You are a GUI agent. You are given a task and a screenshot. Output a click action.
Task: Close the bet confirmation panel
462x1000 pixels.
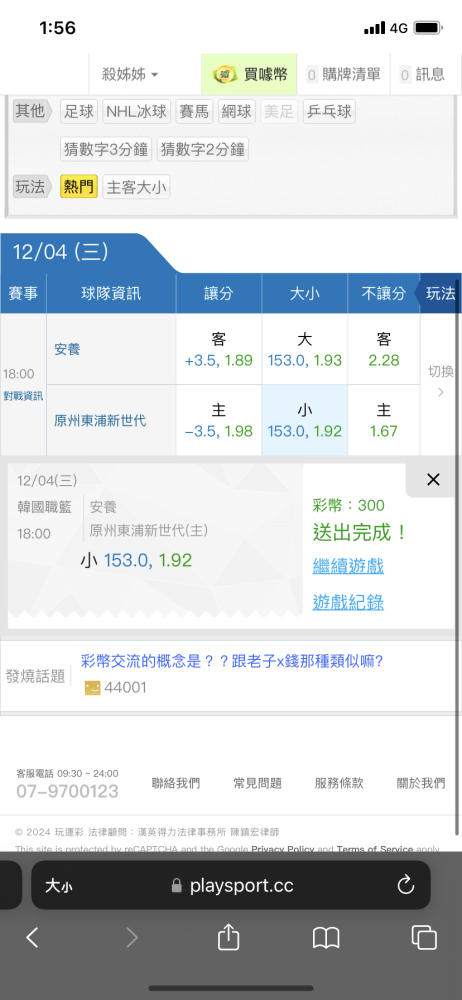tap(433, 480)
